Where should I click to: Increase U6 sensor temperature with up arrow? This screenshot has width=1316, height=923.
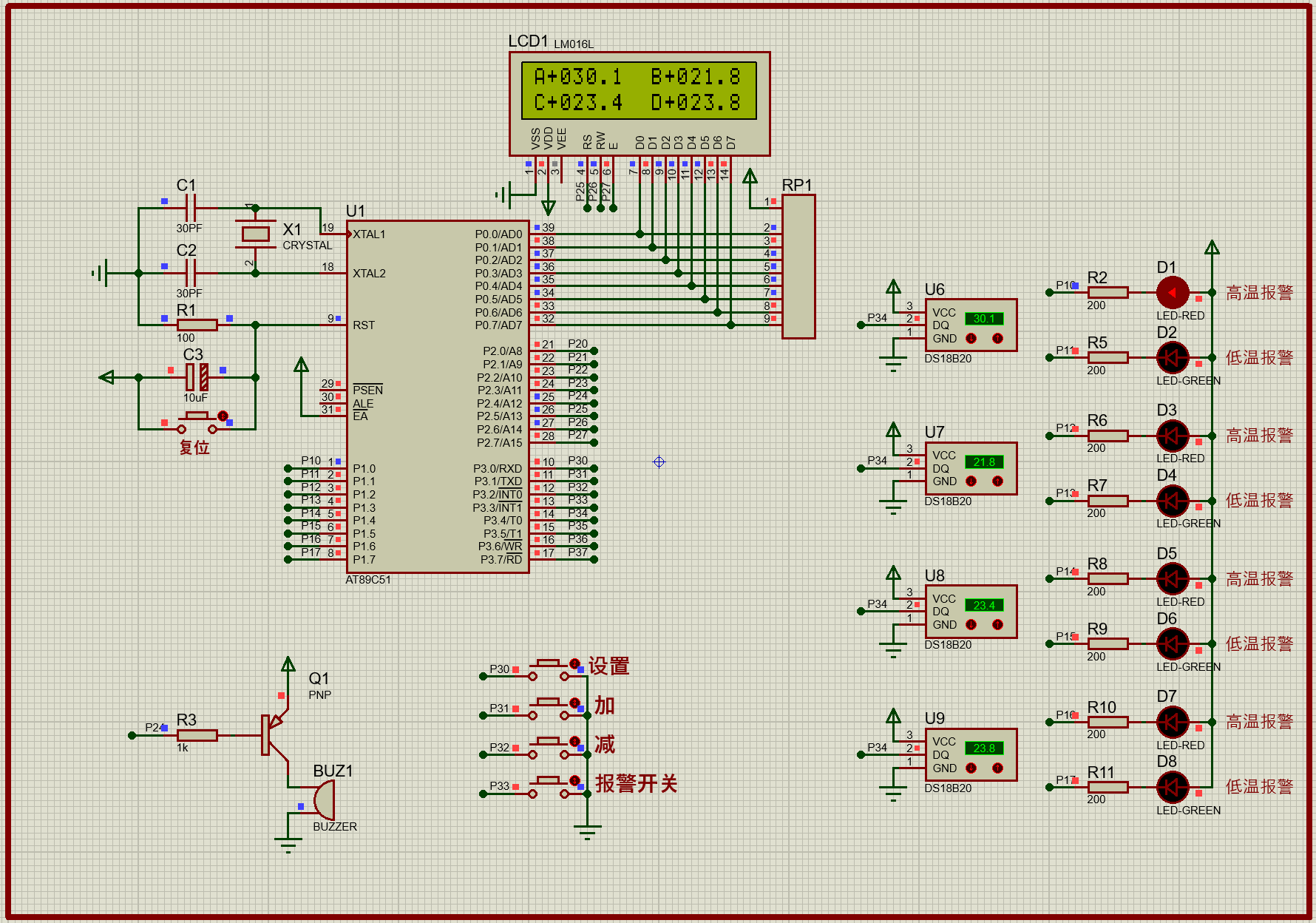click(x=997, y=339)
